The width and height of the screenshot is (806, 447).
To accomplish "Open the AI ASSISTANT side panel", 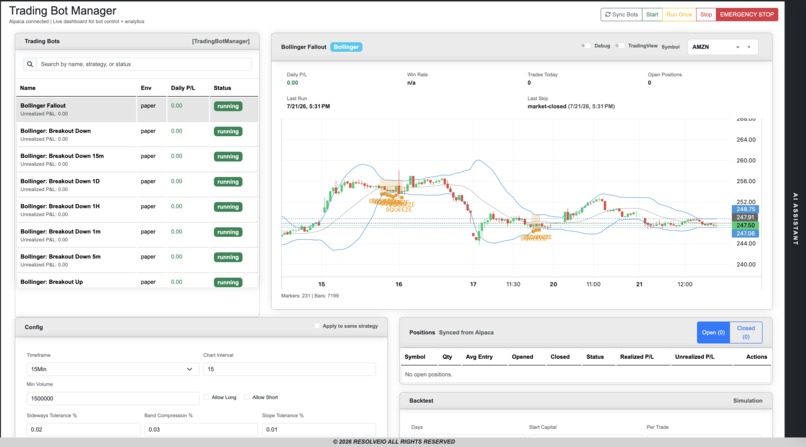I will click(795, 218).
